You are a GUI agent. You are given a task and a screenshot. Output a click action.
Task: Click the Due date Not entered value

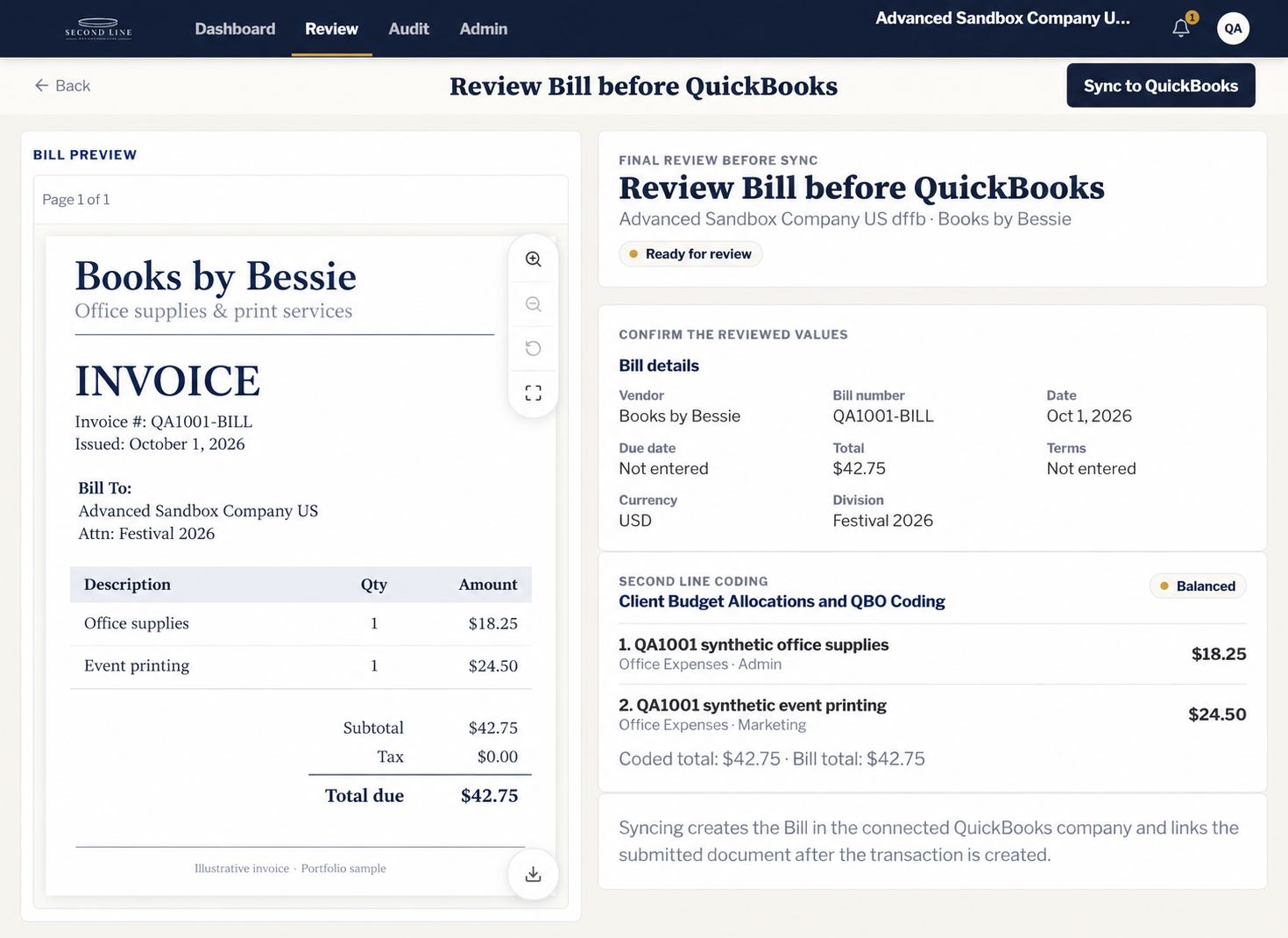pyautogui.click(x=663, y=469)
